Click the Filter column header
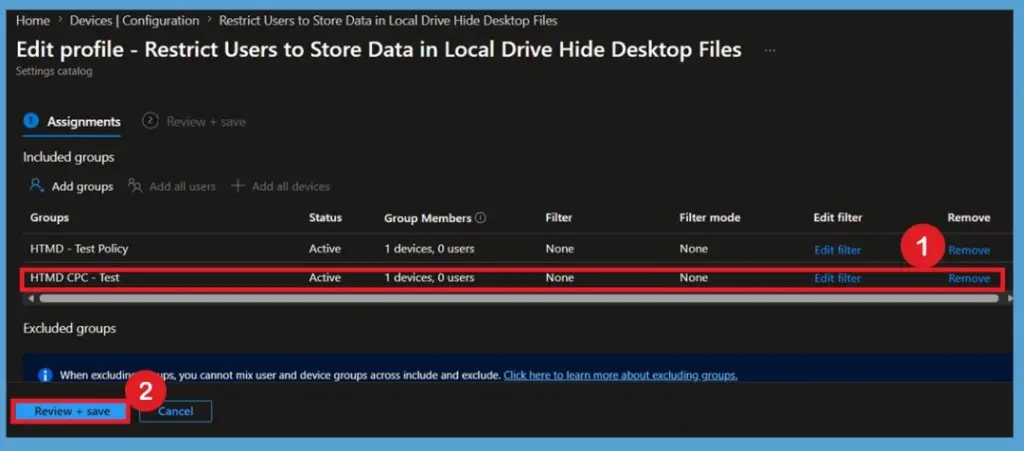The image size is (1024, 451). point(558,218)
